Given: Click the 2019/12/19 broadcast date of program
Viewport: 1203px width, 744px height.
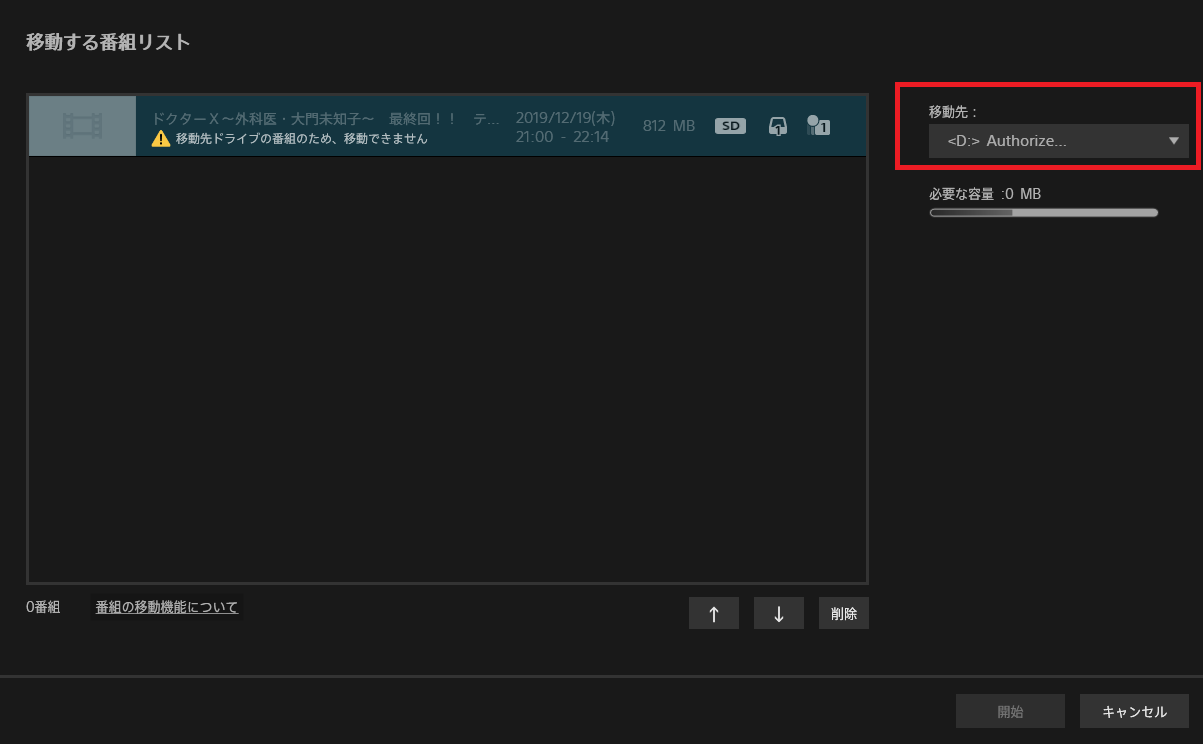Looking at the screenshot, I should (565, 119).
